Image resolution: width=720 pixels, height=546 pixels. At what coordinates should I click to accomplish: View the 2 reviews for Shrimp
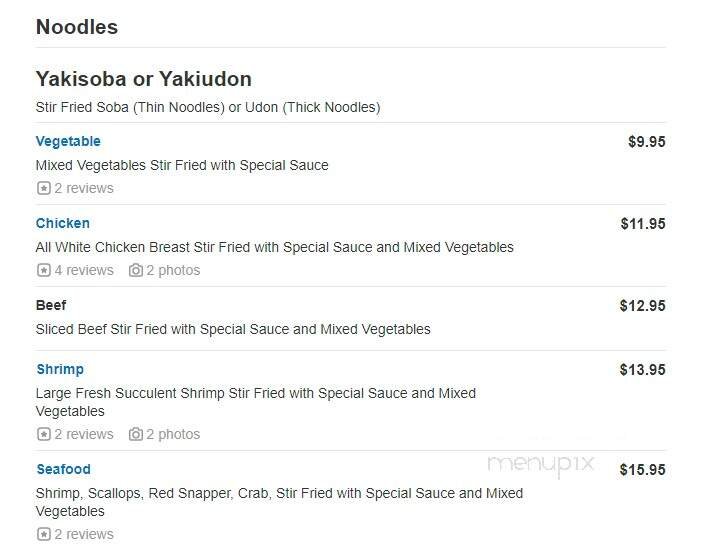(x=84, y=434)
